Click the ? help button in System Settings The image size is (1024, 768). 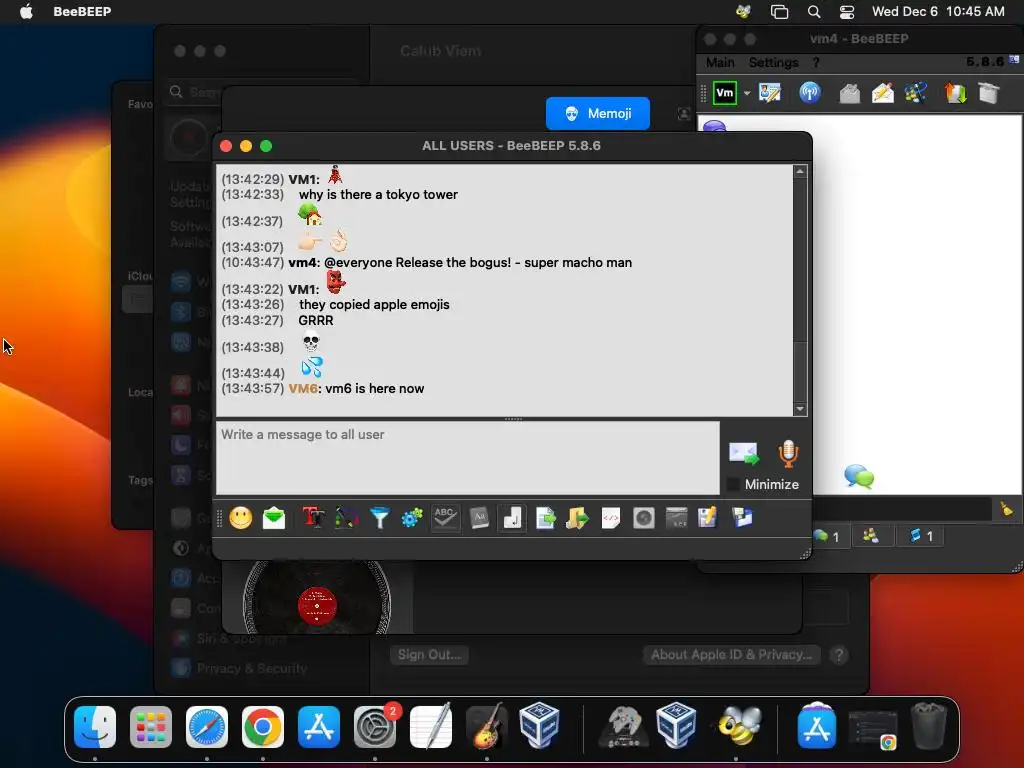coord(839,654)
